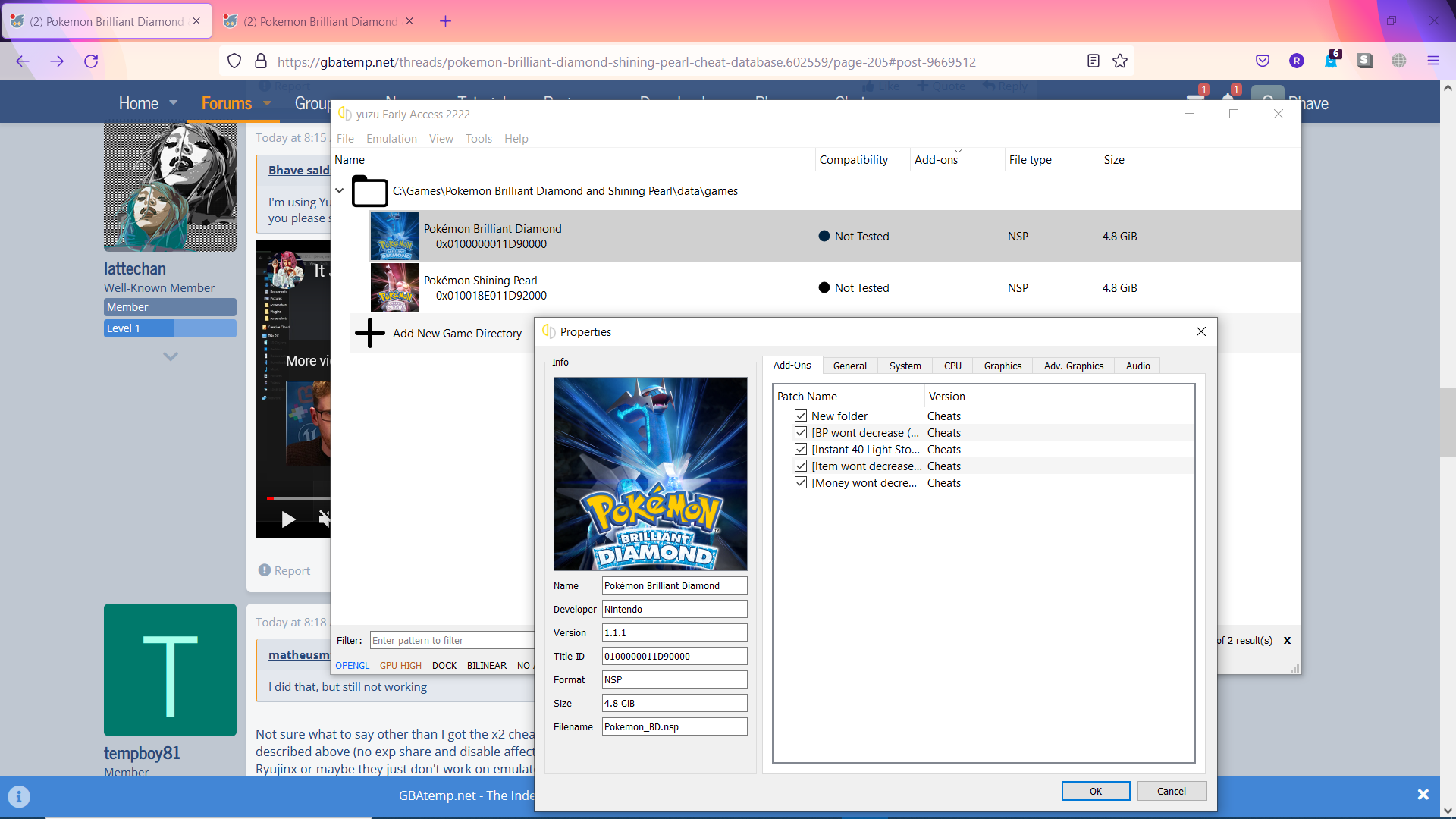Toggle GPU HIGH accuracy status button
This screenshot has height=819, width=1456.
[x=400, y=666]
